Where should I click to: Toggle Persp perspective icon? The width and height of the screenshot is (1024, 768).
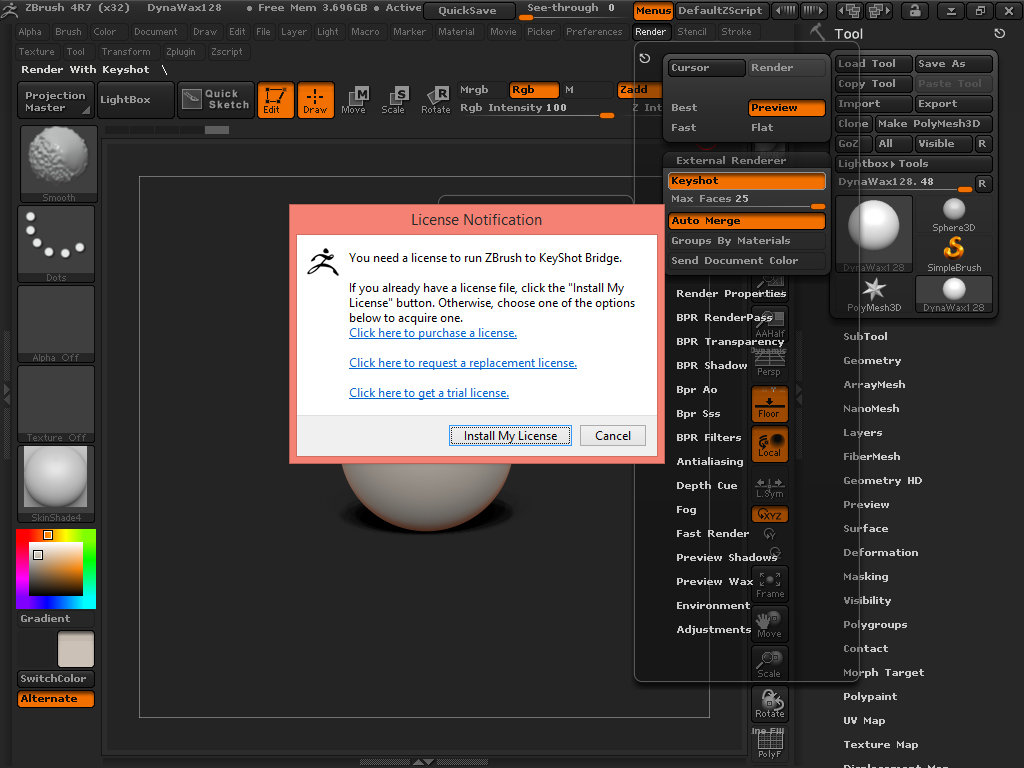769,362
